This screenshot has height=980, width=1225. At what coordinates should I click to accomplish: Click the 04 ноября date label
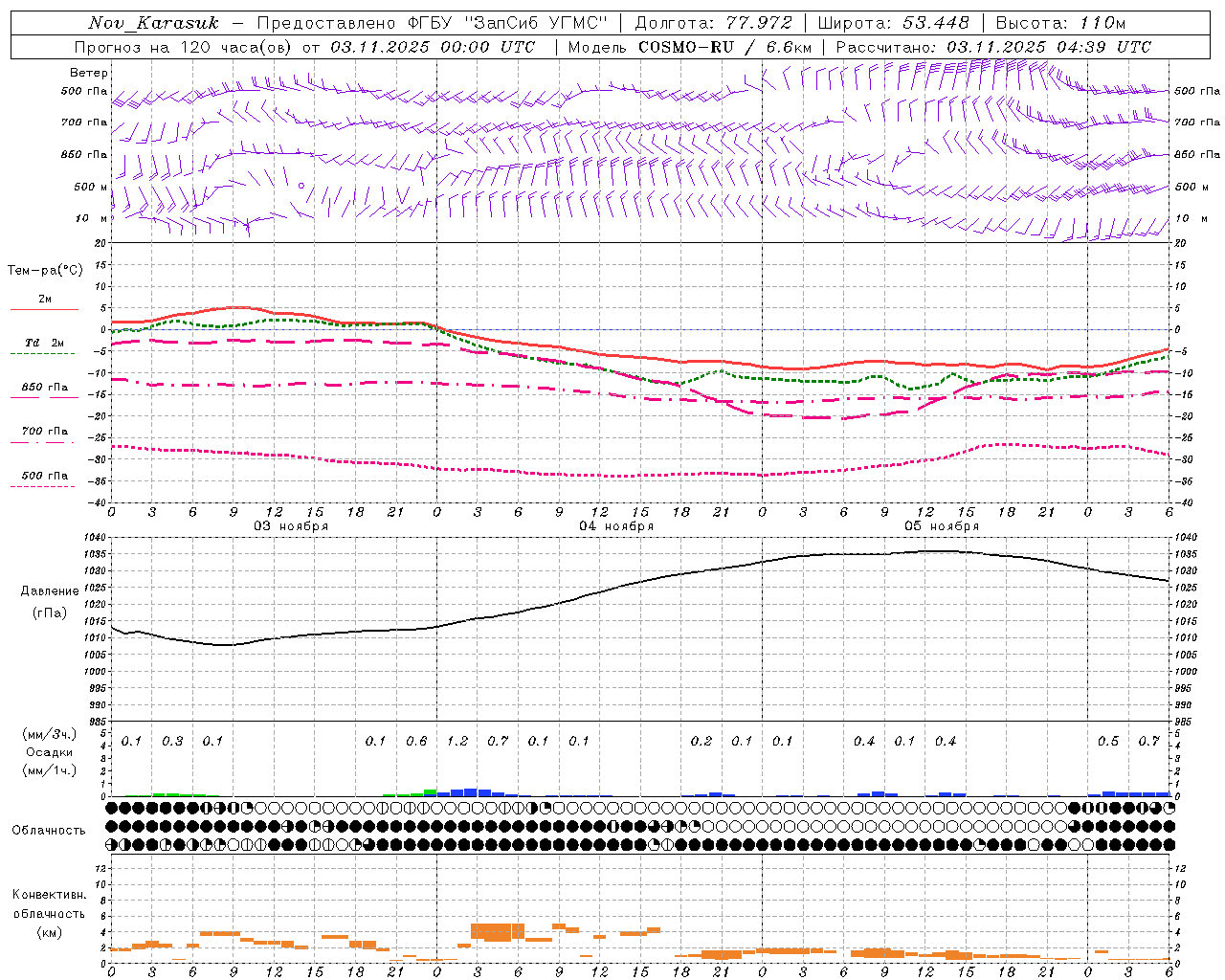pos(616,526)
